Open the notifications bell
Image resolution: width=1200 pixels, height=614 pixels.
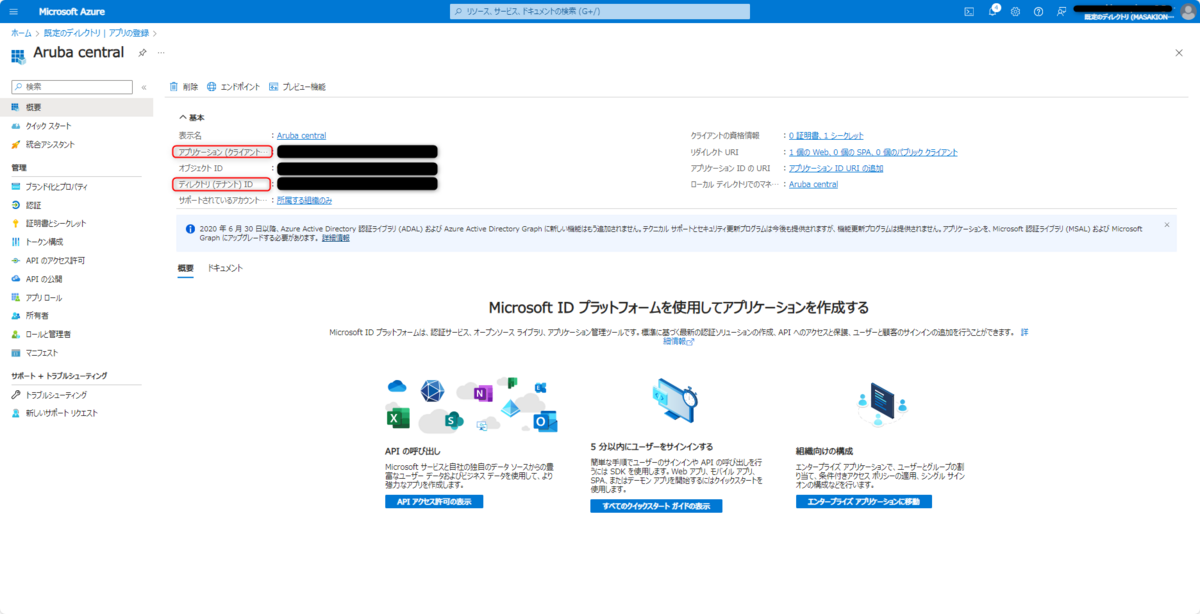pyautogui.click(x=993, y=11)
